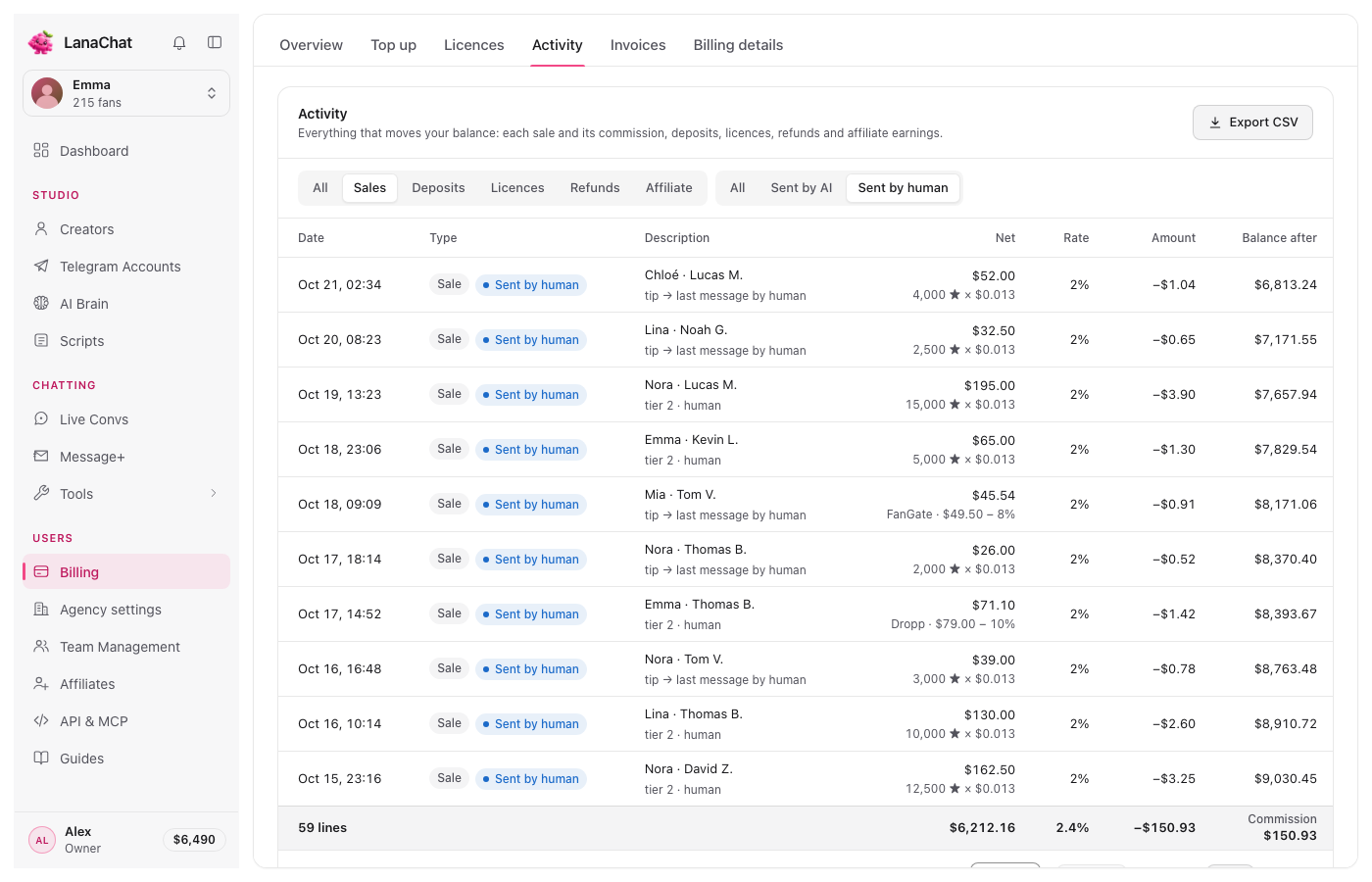Open the Invoices tab
Viewport: 1372px width, 882px height.
pos(638,45)
